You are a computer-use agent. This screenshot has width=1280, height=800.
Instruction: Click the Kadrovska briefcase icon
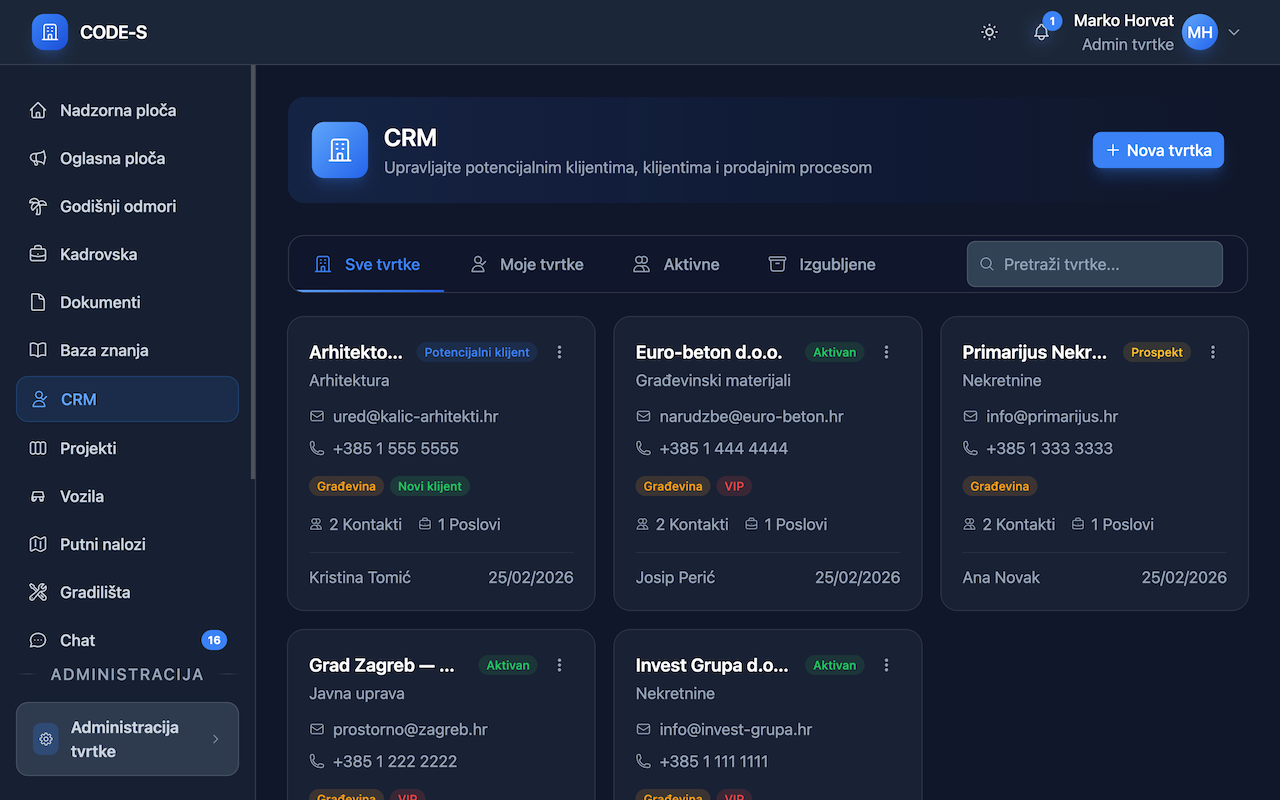pos(37,254)
